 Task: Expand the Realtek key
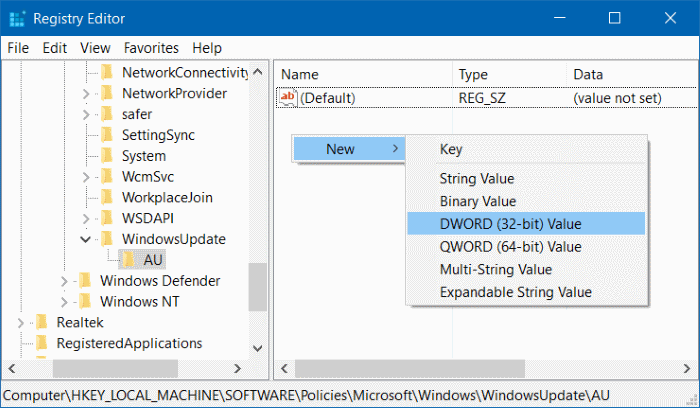(20, 323)
